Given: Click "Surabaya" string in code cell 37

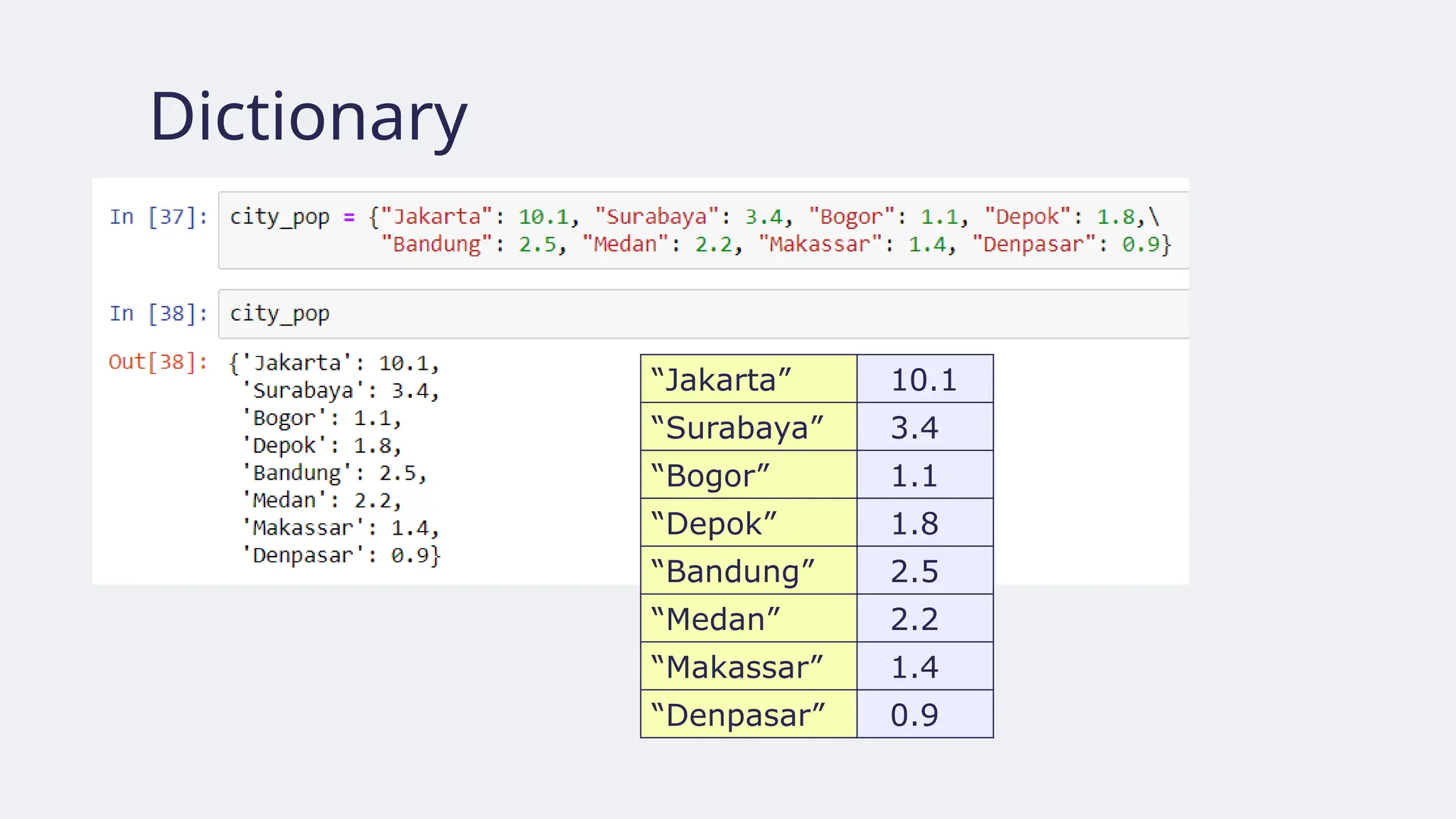Looking at the screenshot, I should [x=657, y=216].
